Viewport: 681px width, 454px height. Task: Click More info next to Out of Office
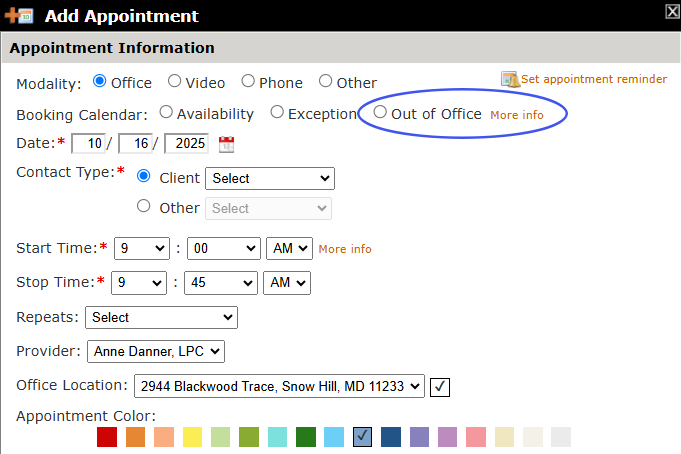coord(517,115)
